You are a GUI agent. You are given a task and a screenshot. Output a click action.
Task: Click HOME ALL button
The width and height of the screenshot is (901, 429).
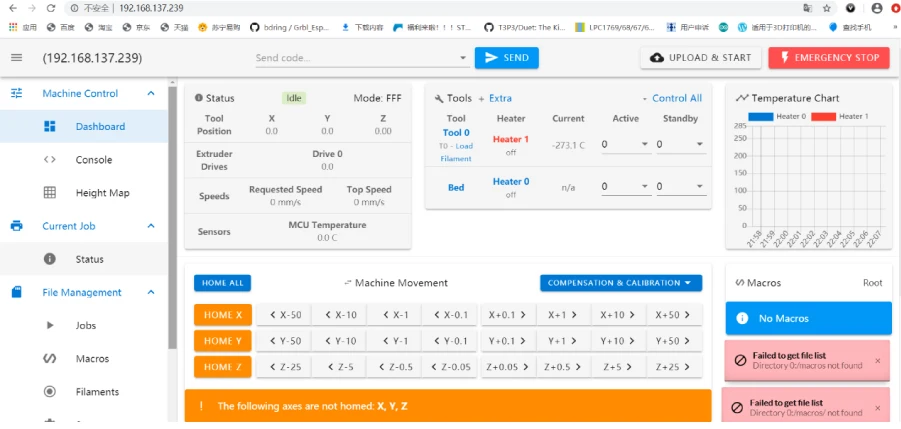(222, 283)
